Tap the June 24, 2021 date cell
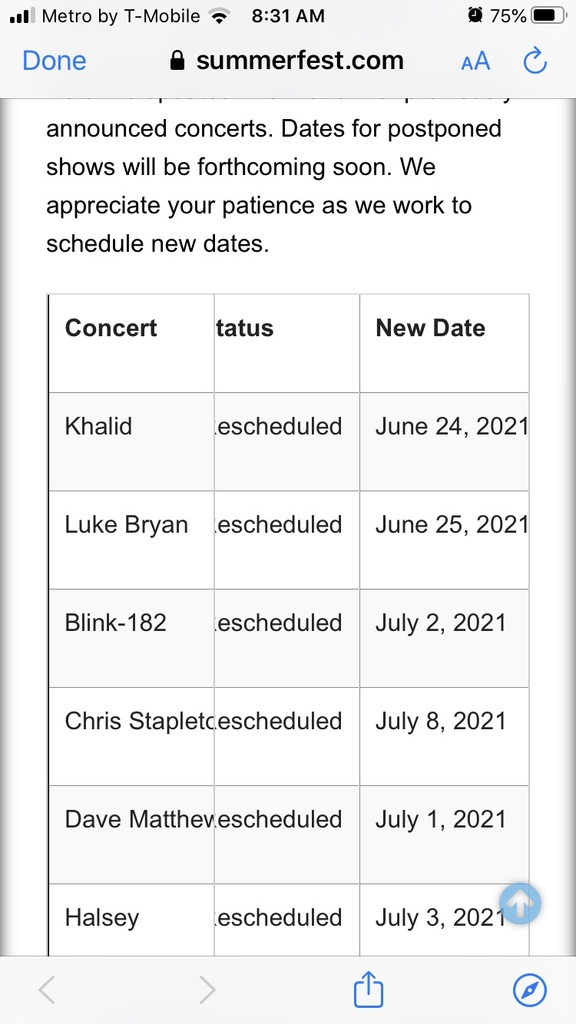 point(444,442)
